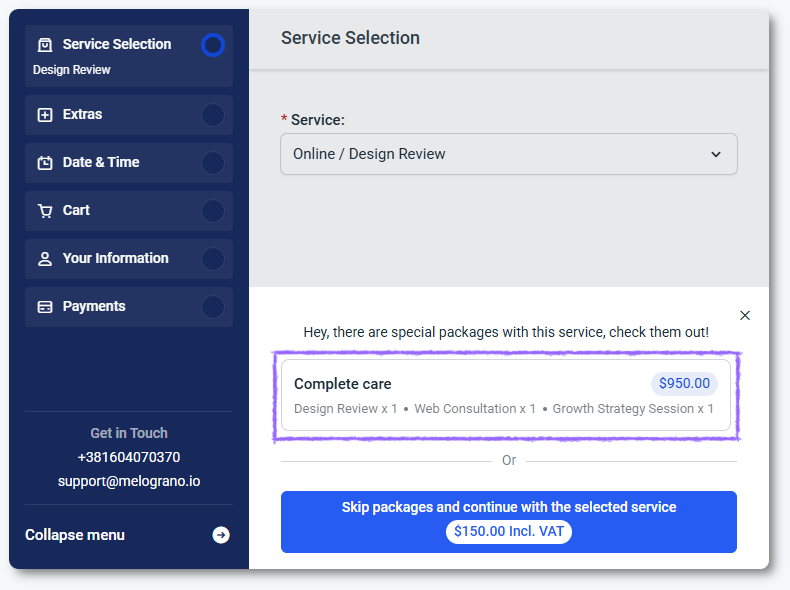Close the special packages popup
Screen dimensions: 790x590
745,315
